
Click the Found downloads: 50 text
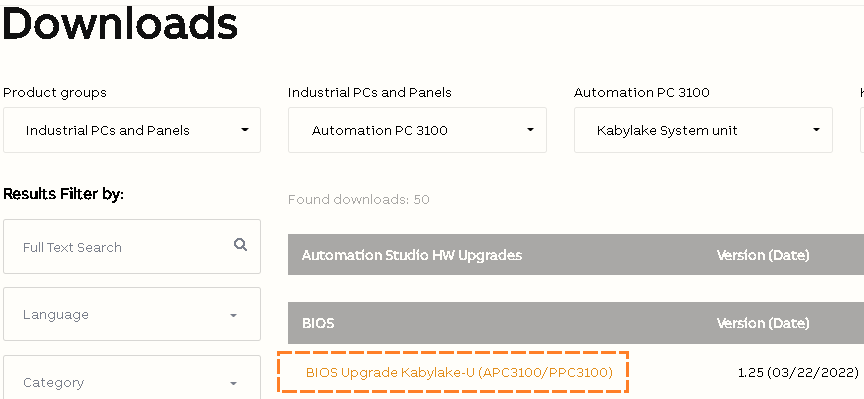click(x=359, y=200)
